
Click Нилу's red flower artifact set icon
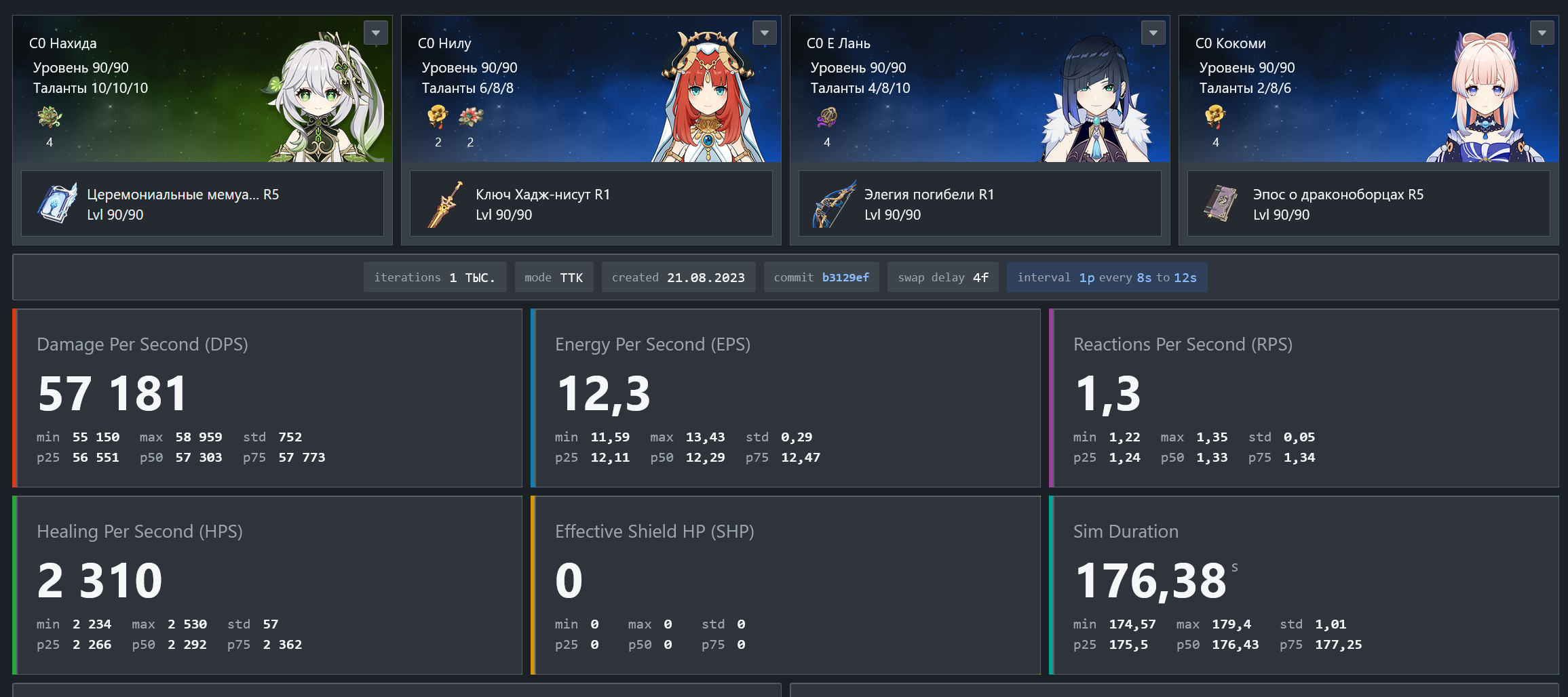pyautogui.click(x=470, y=117)
